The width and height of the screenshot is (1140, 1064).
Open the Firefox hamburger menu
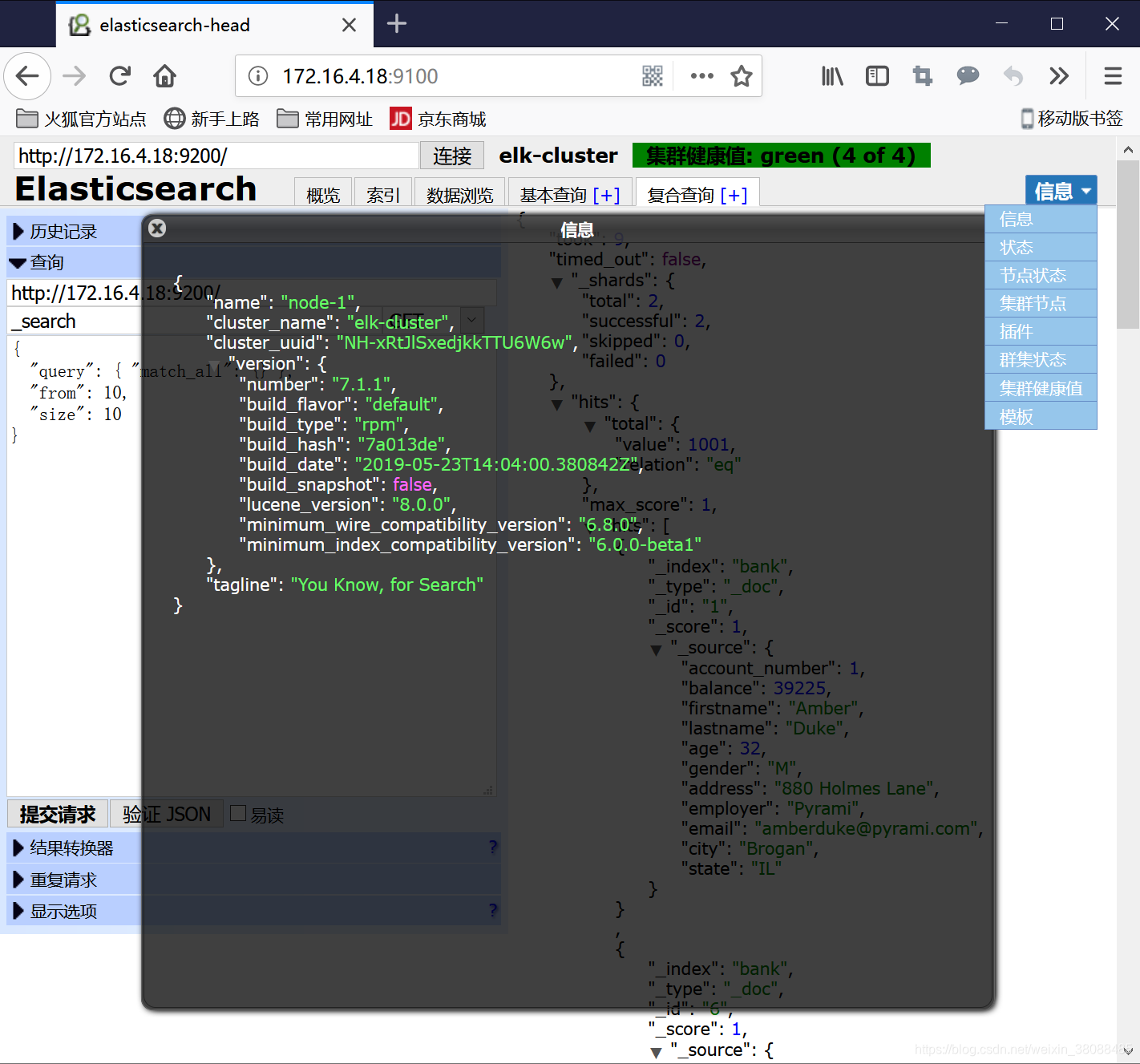pos(1113,76)
